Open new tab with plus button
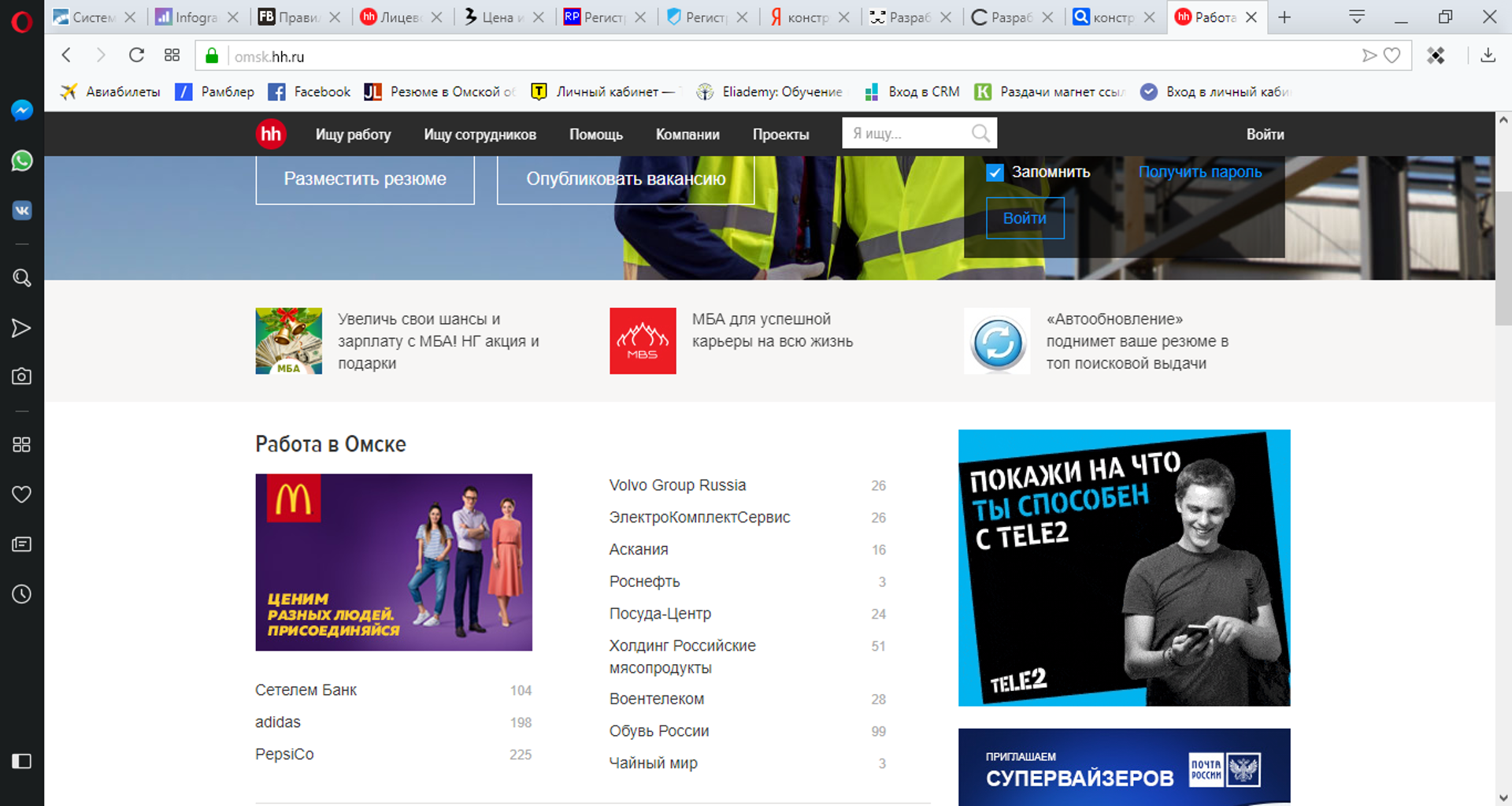Image resolution: width=1512 pixels, height=806 pixels. coord(1284,17)
